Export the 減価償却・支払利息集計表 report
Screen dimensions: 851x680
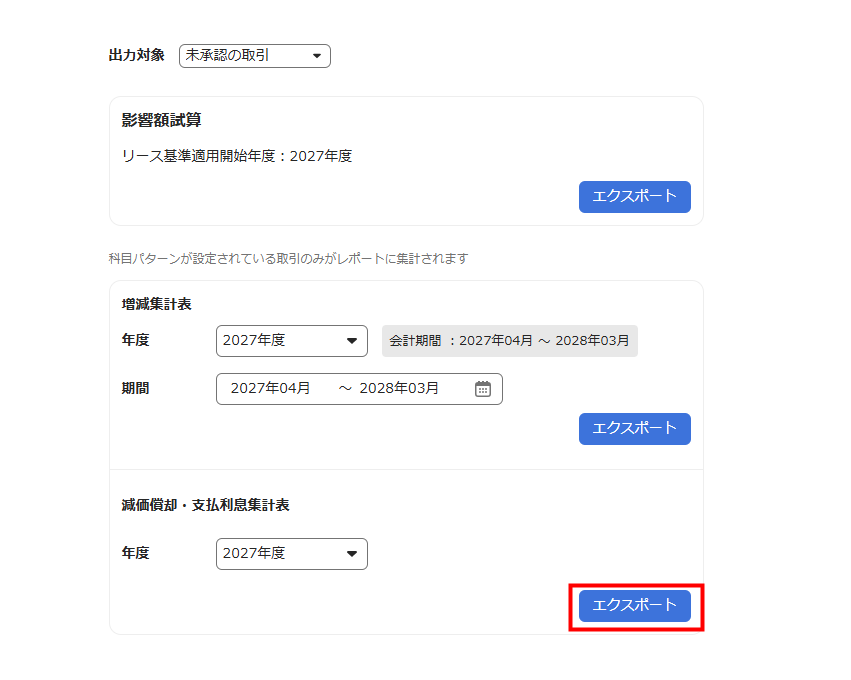634,605
